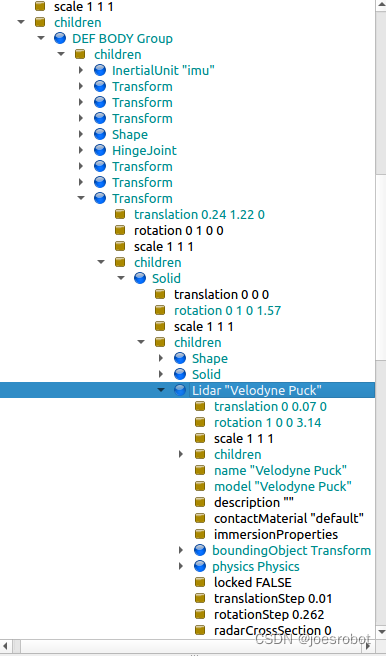Click the cube icon beside radarCrossSection 0
This screenshot has width=386, height=656.
coord(200,630)
